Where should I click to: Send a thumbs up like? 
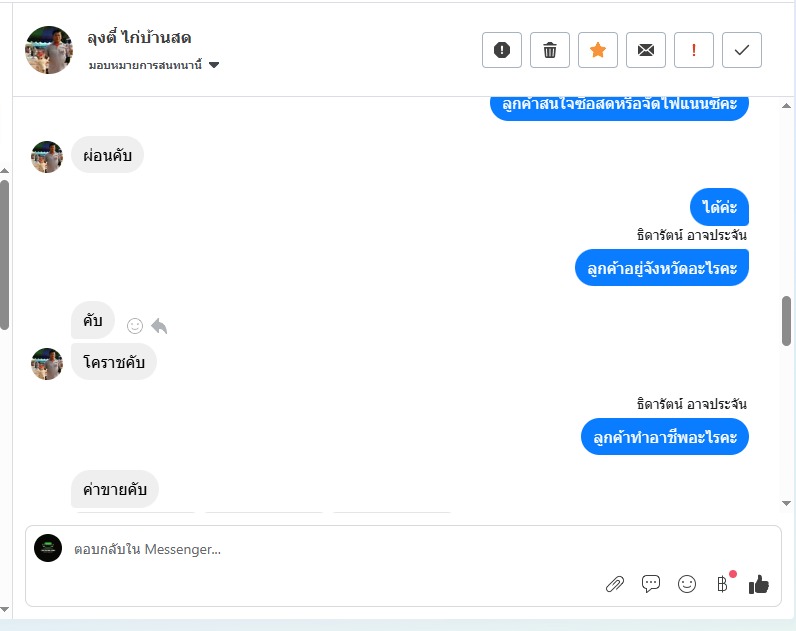pyautogui.click(x=759, y=584)
